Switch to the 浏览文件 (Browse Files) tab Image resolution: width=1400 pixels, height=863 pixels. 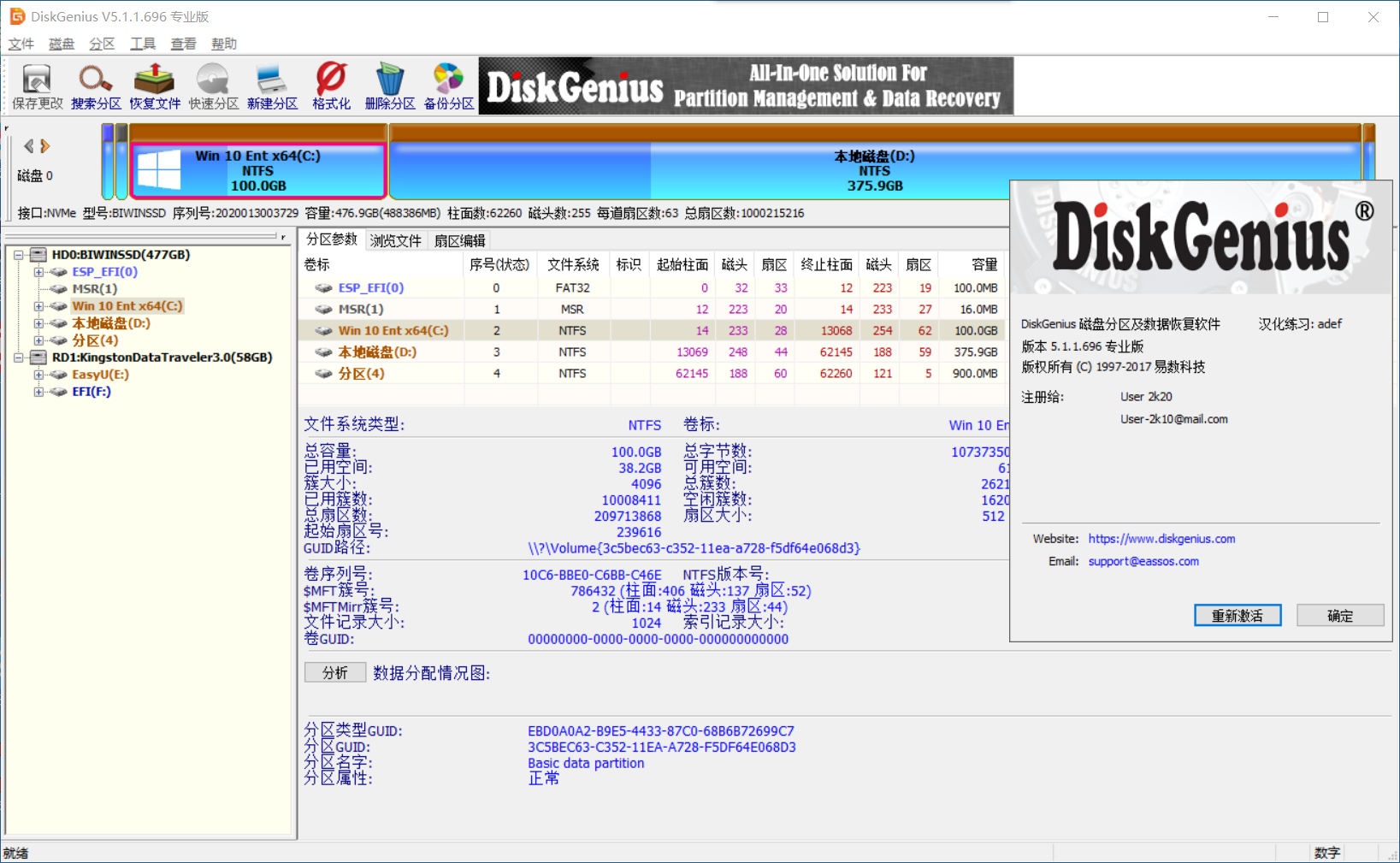point(396,241)
